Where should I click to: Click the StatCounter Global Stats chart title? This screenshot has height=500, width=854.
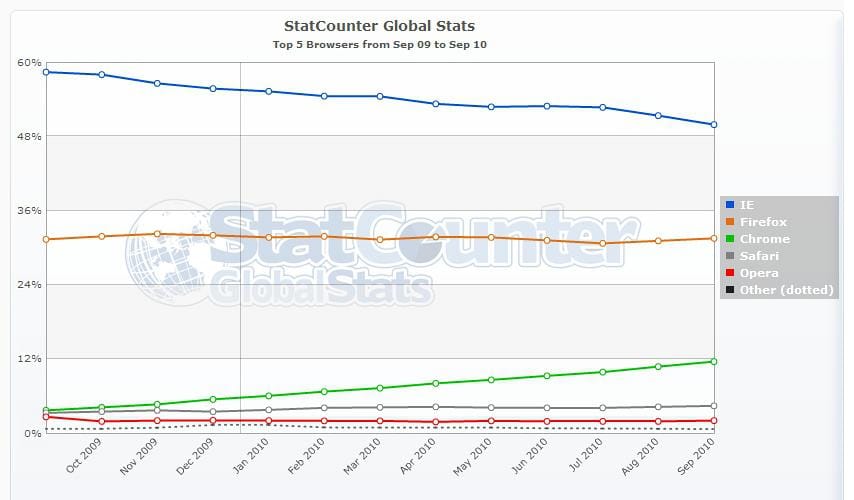coord(380,26)
